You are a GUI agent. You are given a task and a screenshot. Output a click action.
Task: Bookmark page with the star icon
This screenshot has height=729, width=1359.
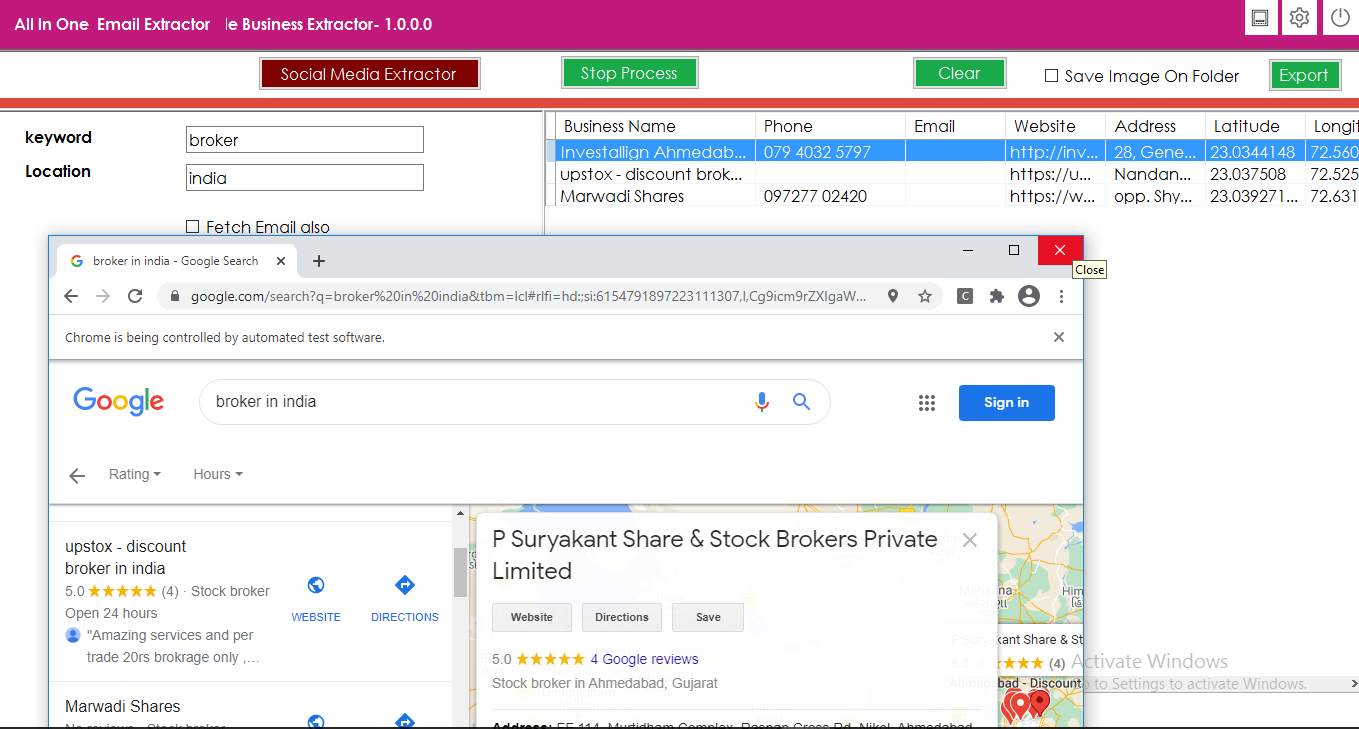pos(925,296)
